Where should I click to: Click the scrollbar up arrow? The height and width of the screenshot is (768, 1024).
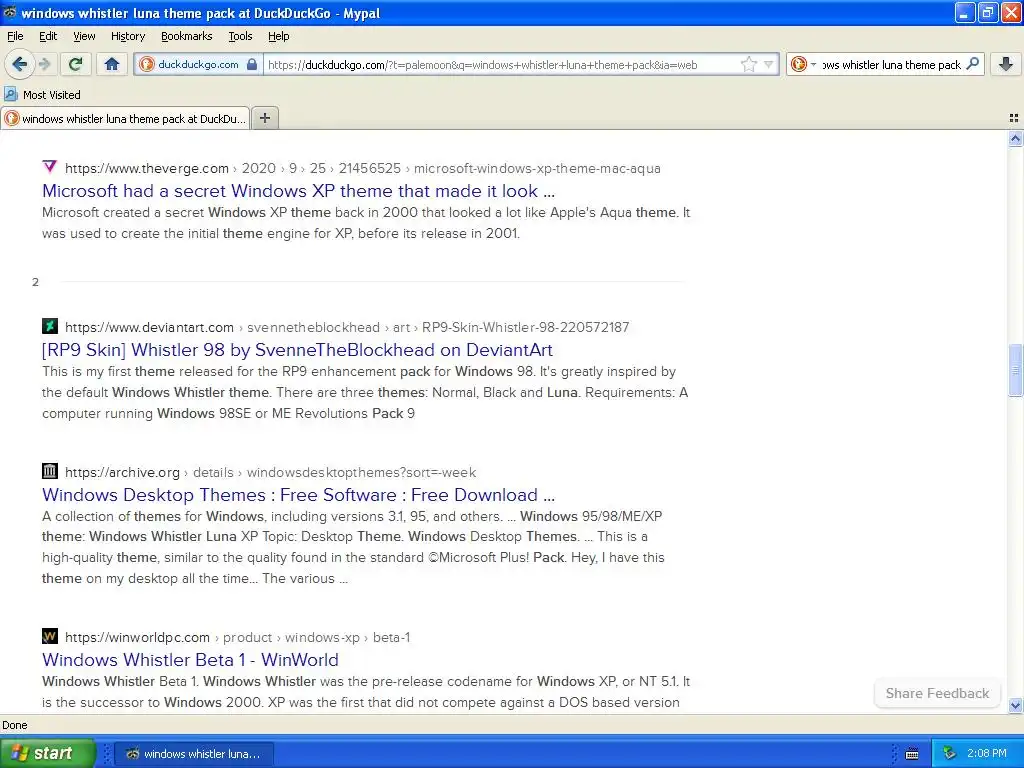pos(1015,138)
